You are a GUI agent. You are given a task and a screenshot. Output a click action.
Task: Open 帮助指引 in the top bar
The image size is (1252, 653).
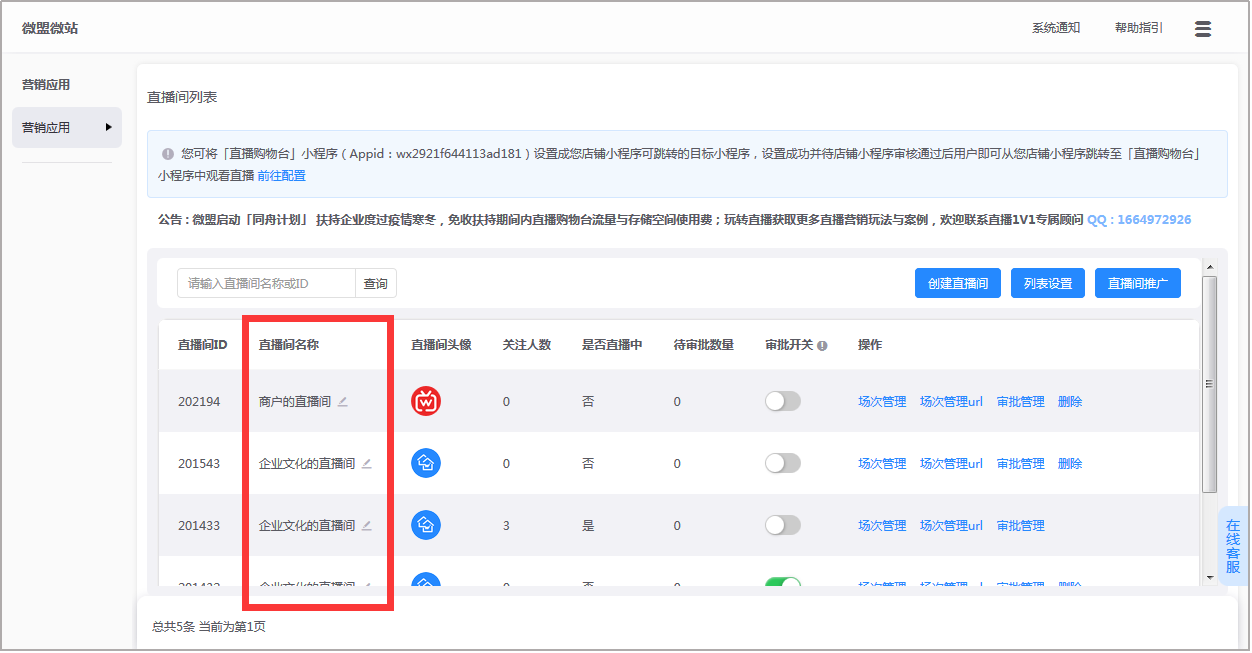coord(1138,28)
